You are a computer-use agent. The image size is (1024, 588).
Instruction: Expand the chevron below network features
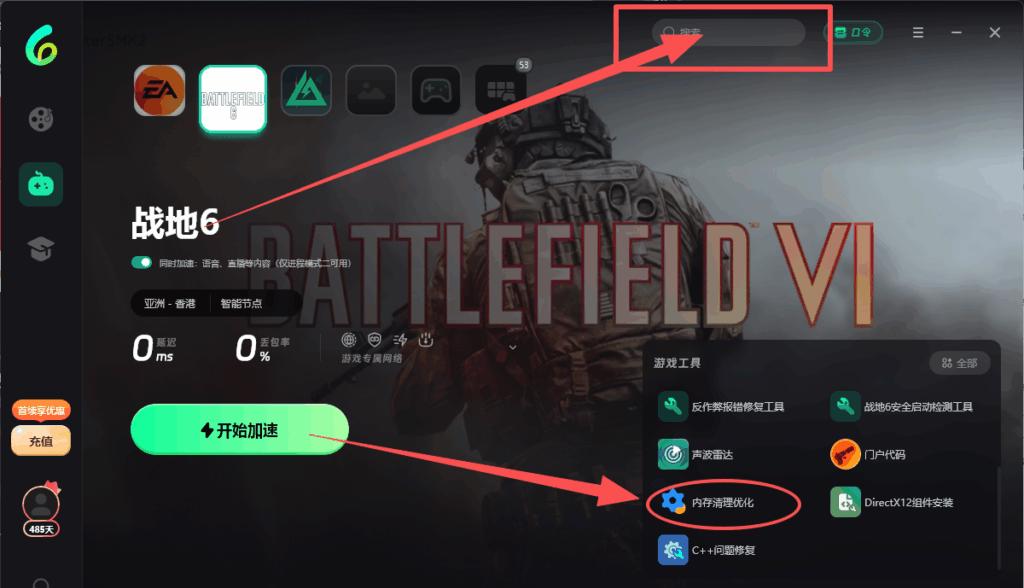pyautogui.click(x=513, y=348)
